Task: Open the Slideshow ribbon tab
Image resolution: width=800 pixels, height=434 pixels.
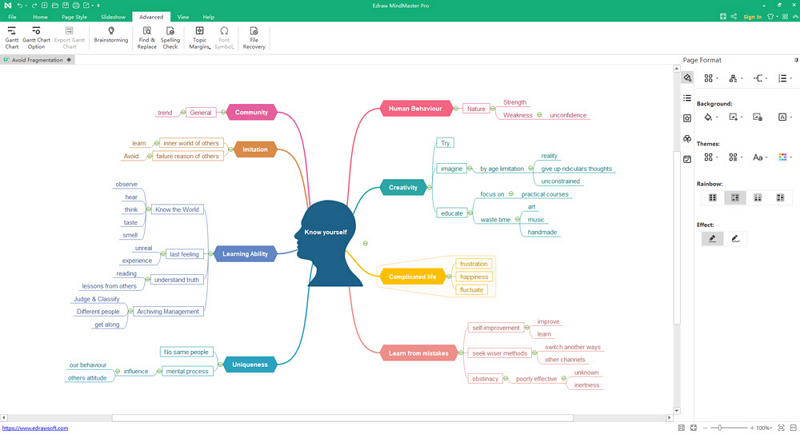Action: point(113,17)
